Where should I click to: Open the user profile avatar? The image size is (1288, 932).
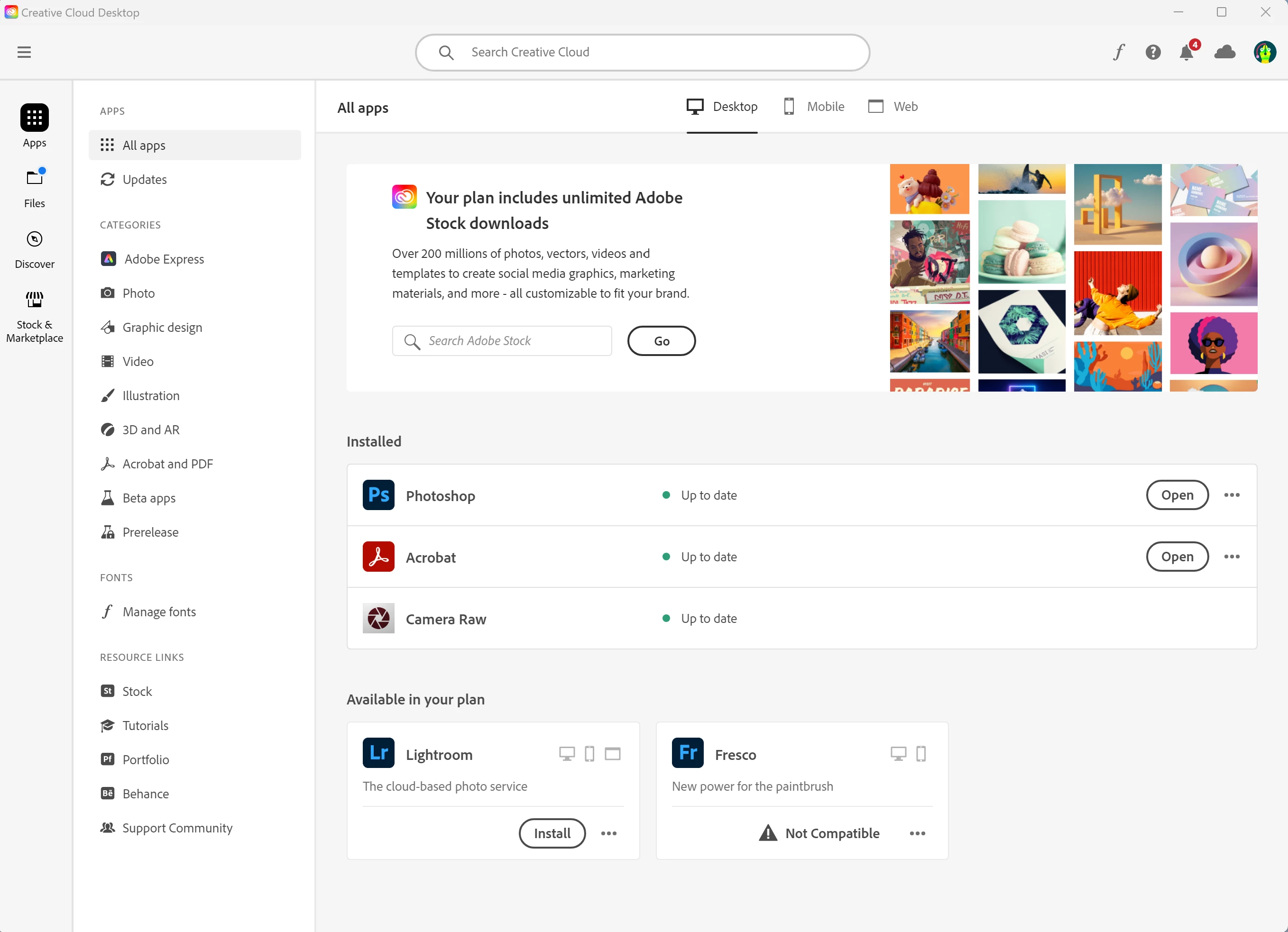click(x=1264, y=52)
